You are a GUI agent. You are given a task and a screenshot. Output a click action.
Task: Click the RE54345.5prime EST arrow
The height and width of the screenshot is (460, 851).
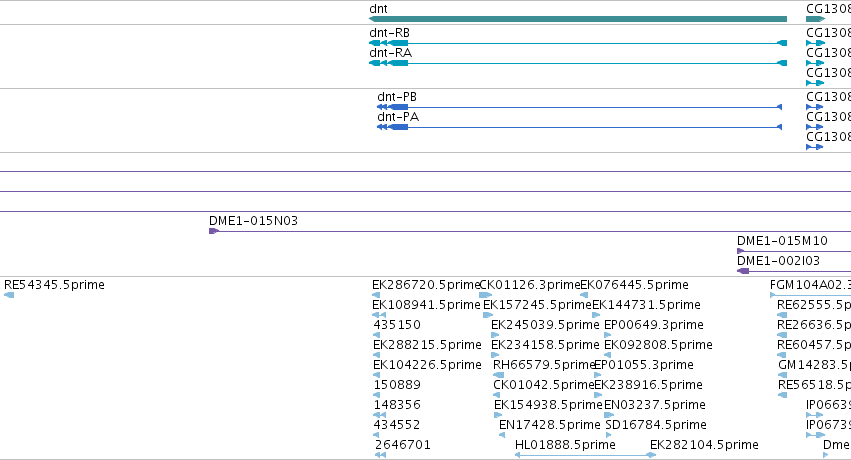pyautogui.click(x=9, y=295)
